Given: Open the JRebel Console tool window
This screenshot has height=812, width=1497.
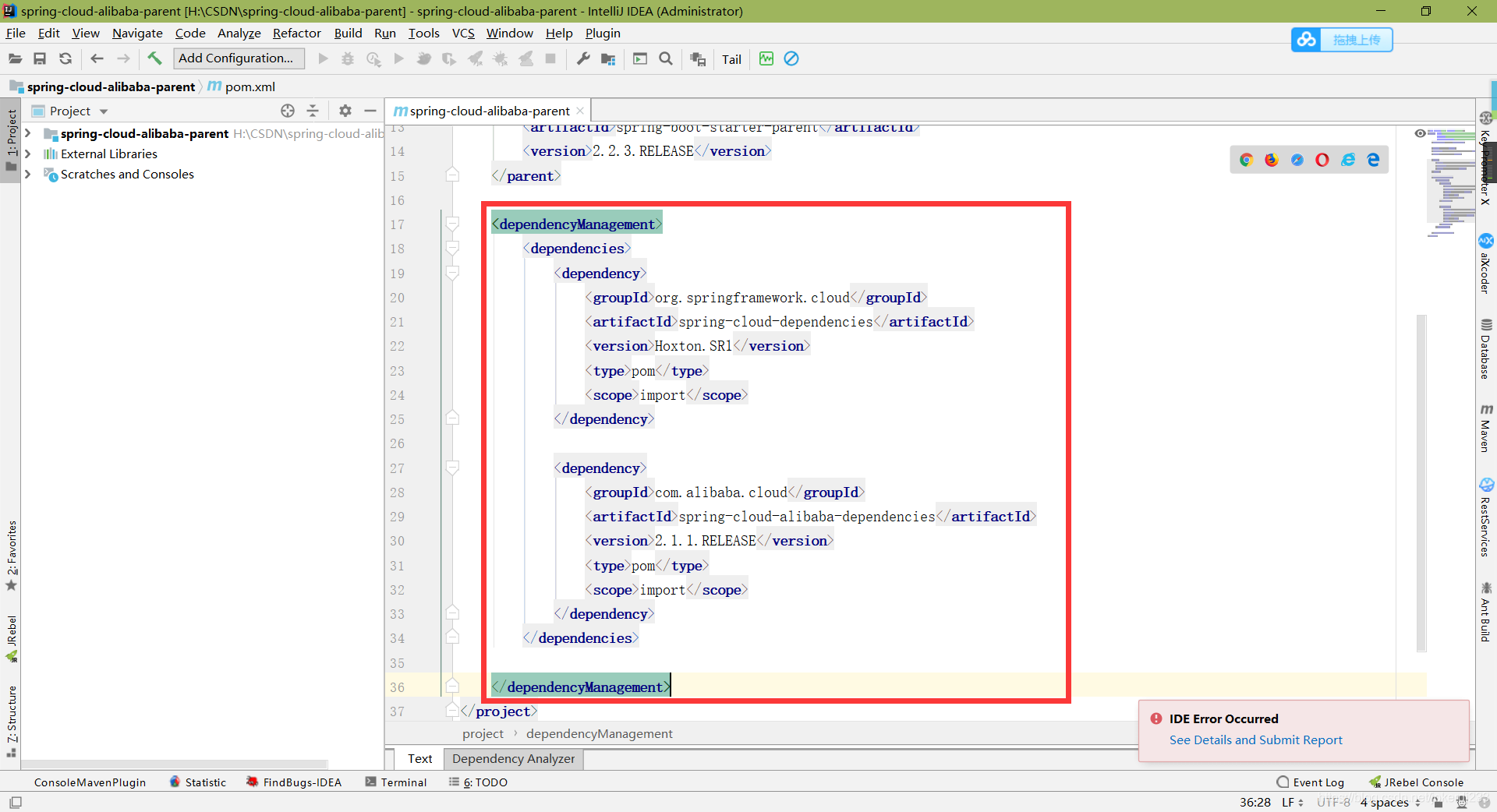Looking at the screenshot, I should (x=1416, y=782).
